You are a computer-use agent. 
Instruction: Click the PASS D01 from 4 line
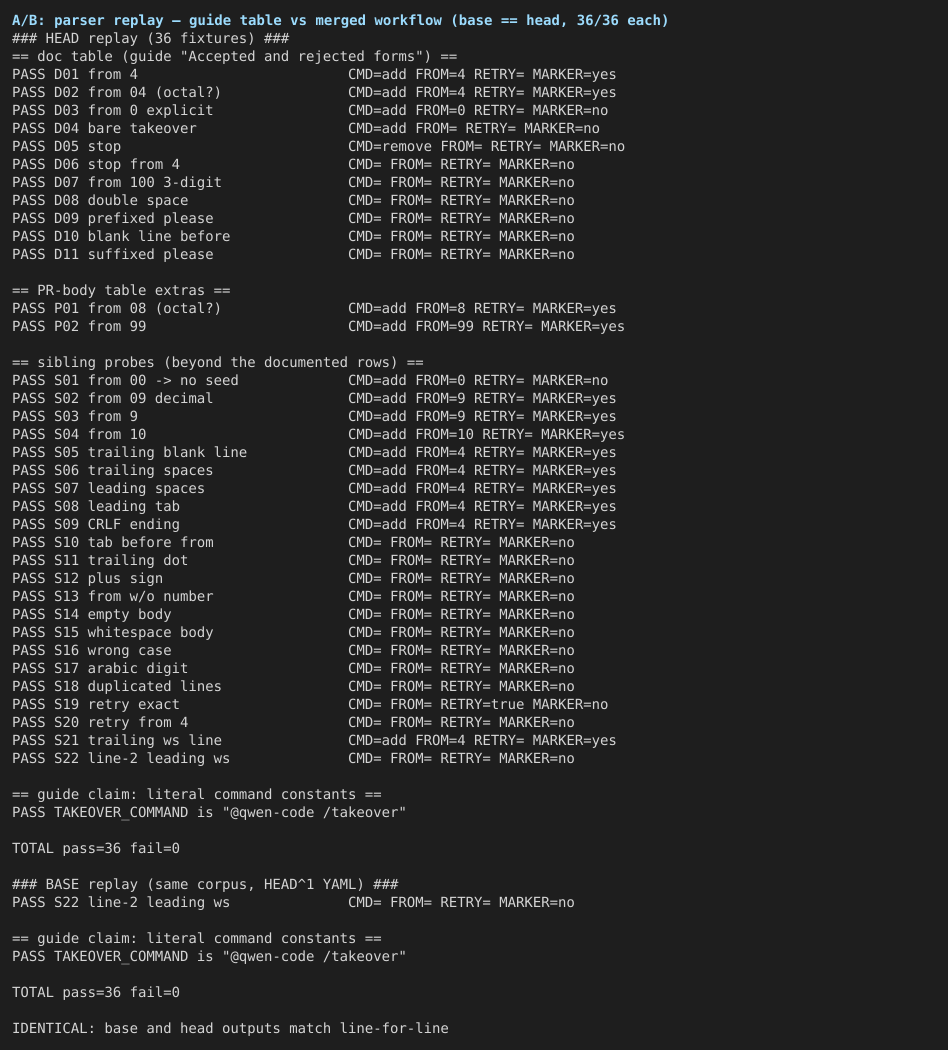tap(314, 74)
